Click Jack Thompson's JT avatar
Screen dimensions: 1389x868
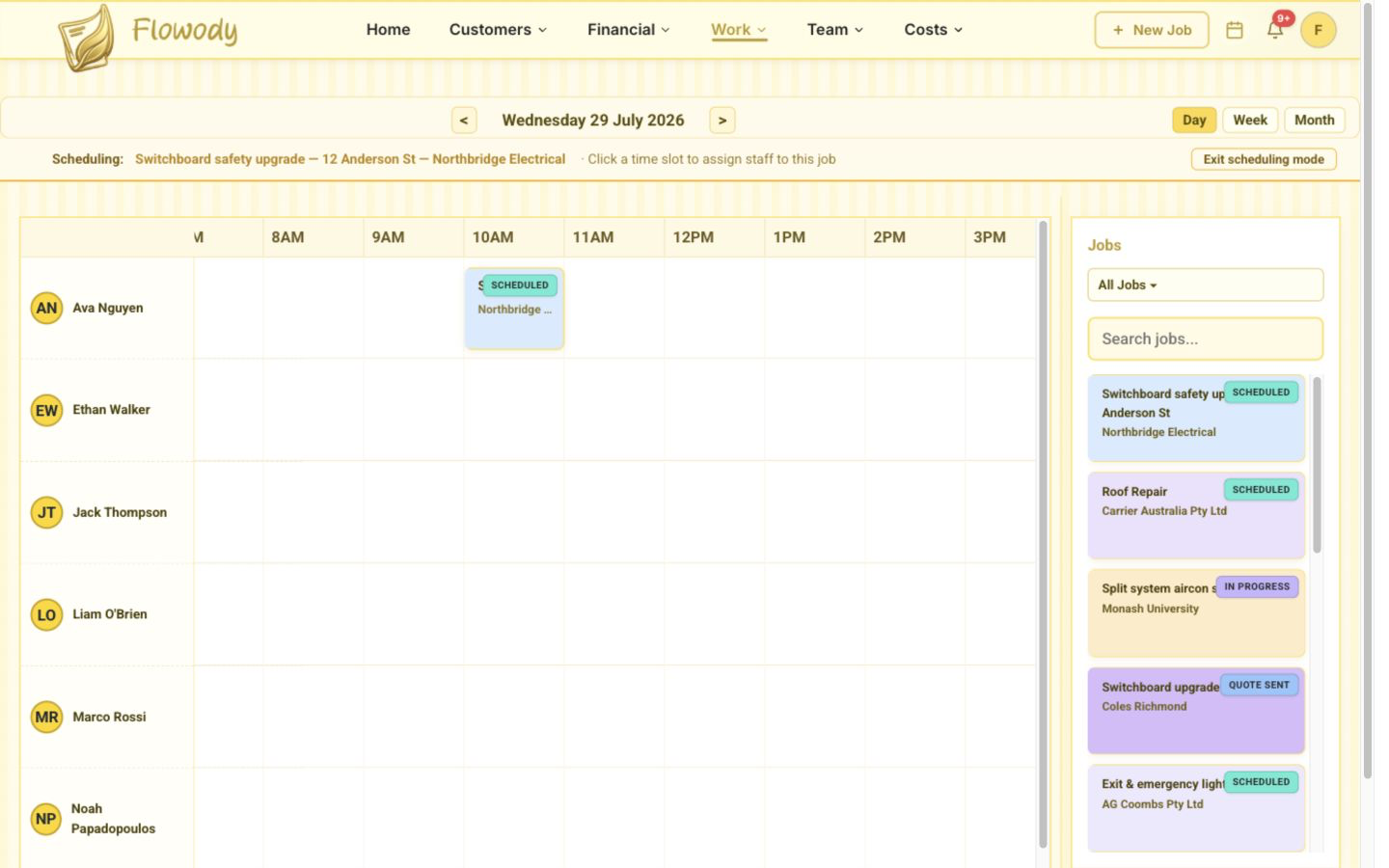click(x=46, y=513)
